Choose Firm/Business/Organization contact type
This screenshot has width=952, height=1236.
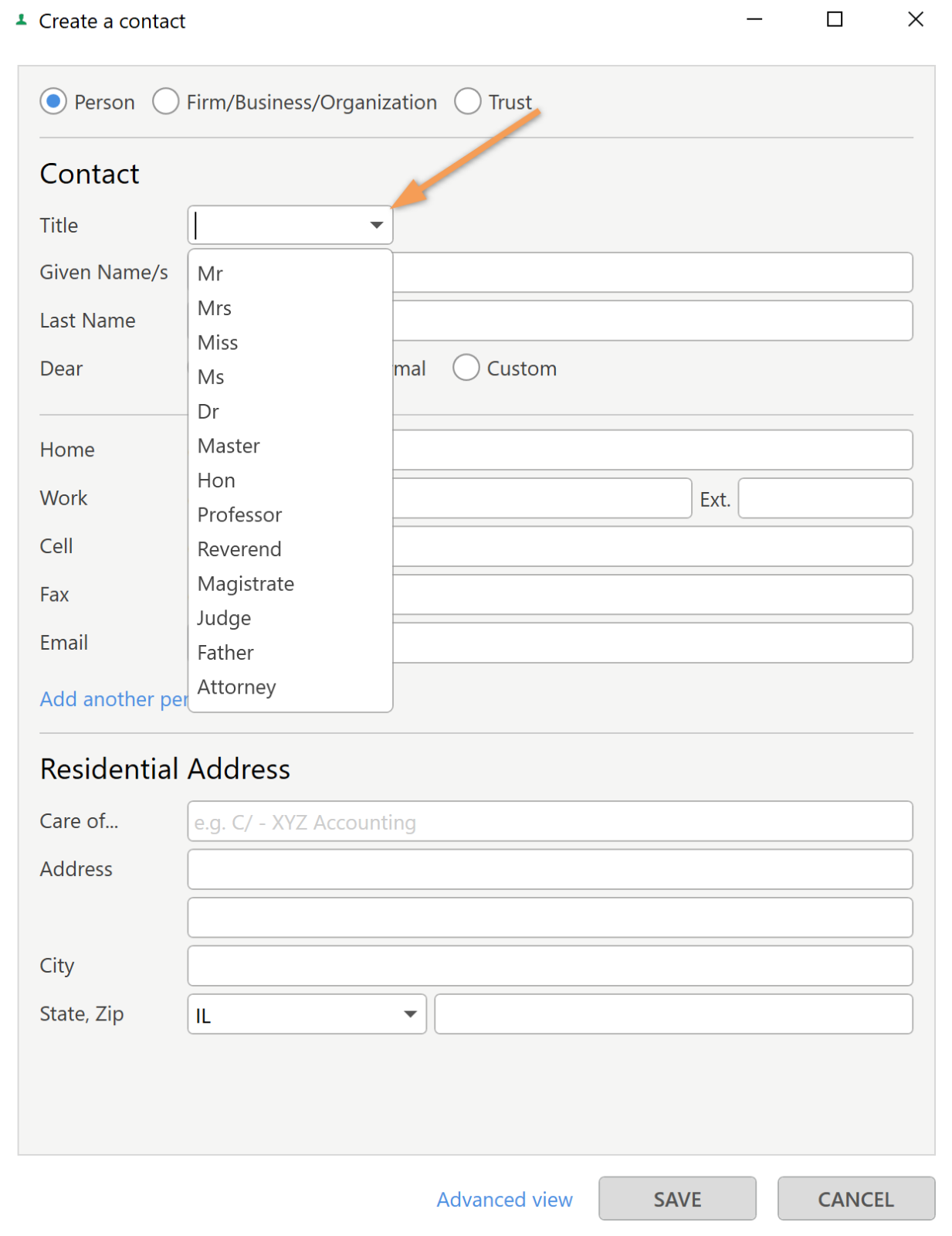[165, 101]
